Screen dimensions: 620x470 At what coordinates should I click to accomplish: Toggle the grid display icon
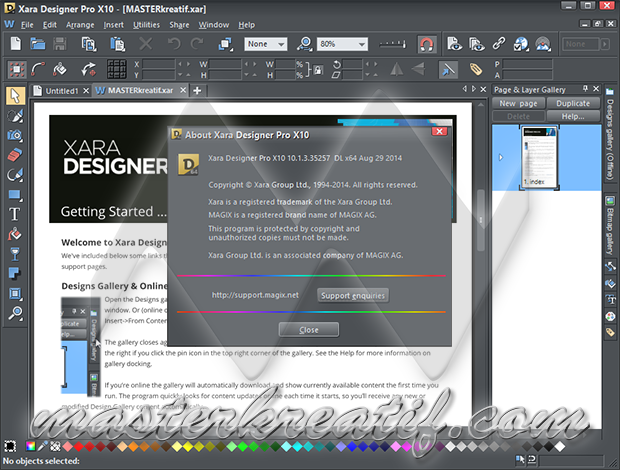tap(117, 70)
